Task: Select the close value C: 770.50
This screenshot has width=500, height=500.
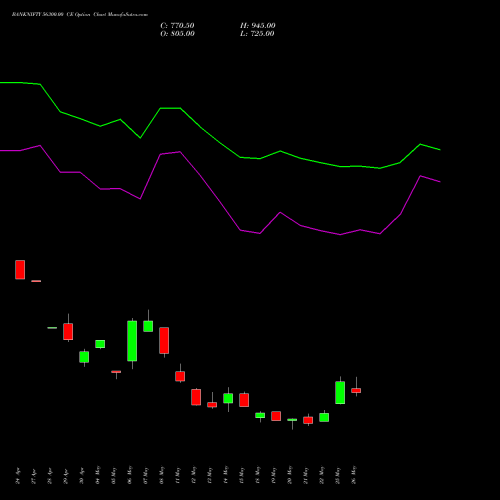Action: [177, 26]
